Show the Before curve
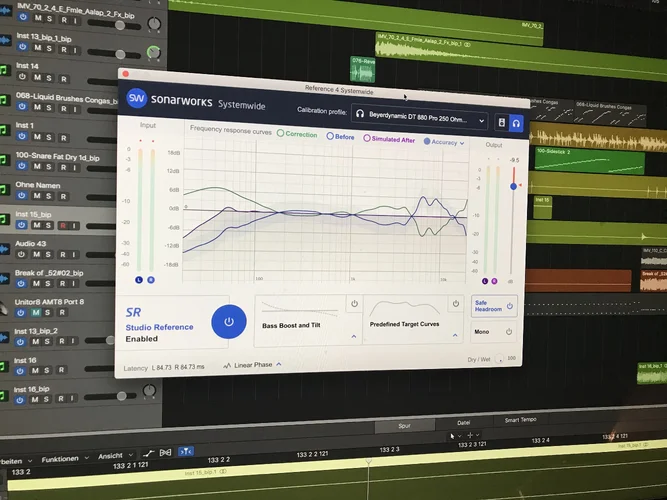The image size is (667, 500). point(340,137)
